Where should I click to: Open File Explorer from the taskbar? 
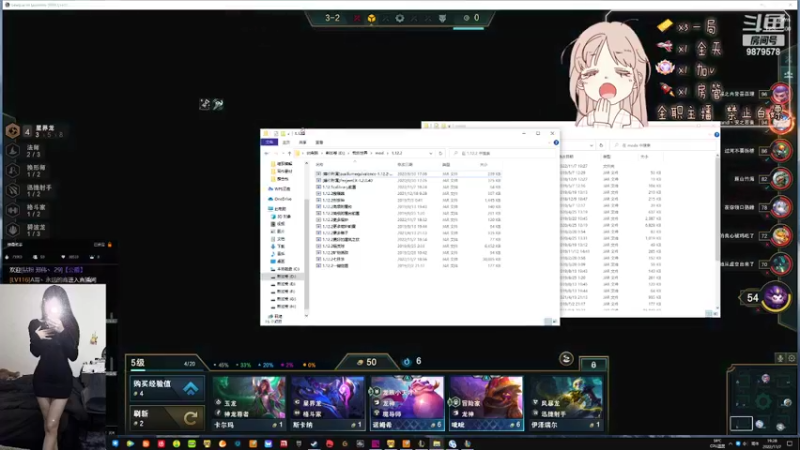coord(437,444)
